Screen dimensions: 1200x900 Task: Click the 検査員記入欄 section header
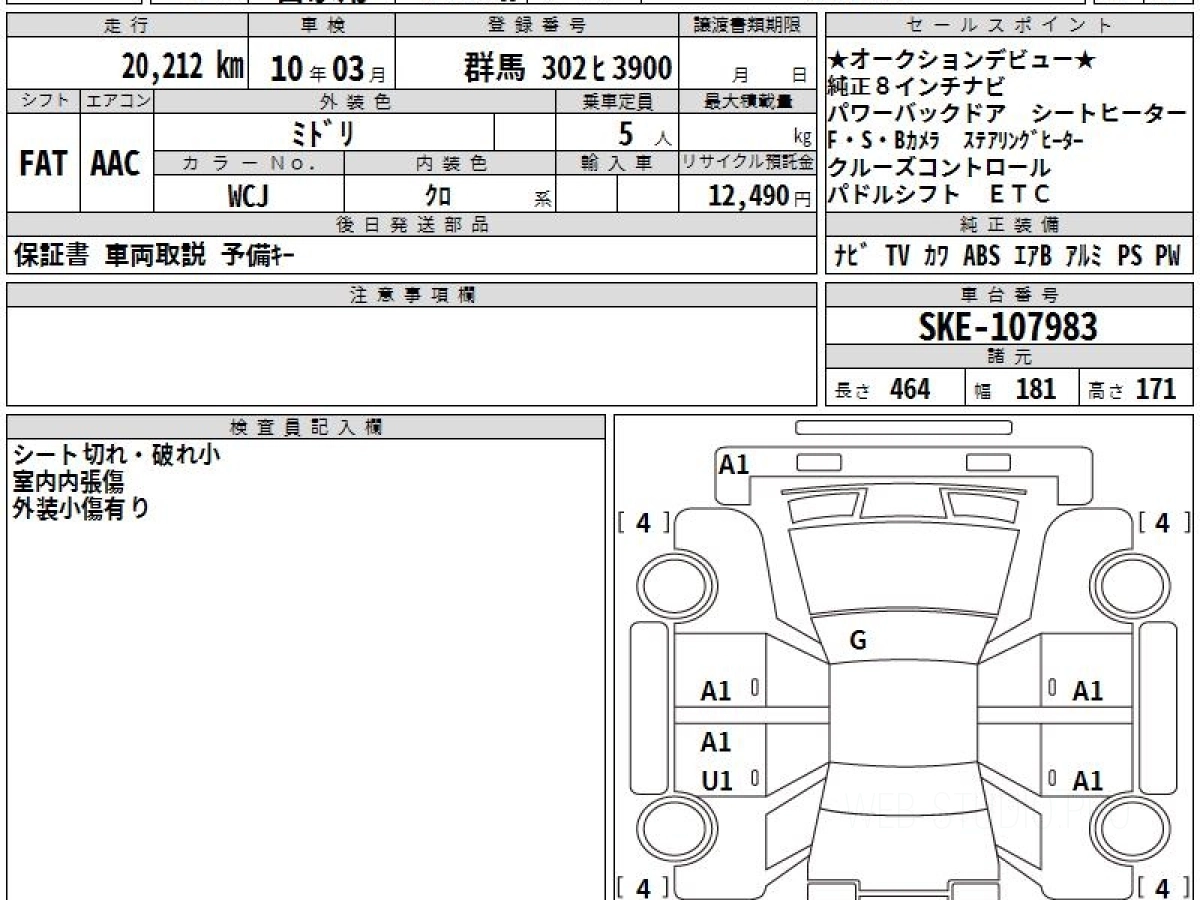(306, 427)
